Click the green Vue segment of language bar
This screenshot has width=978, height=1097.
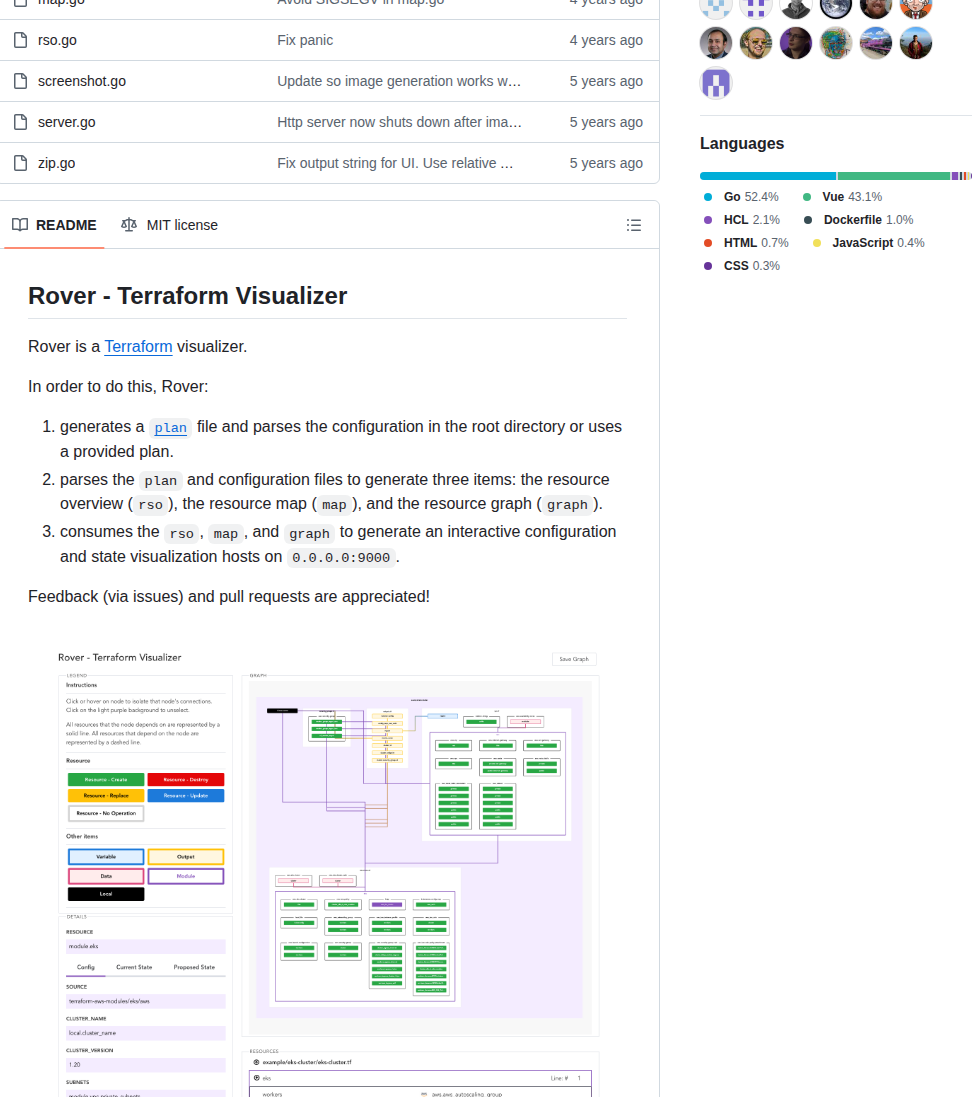894,176
